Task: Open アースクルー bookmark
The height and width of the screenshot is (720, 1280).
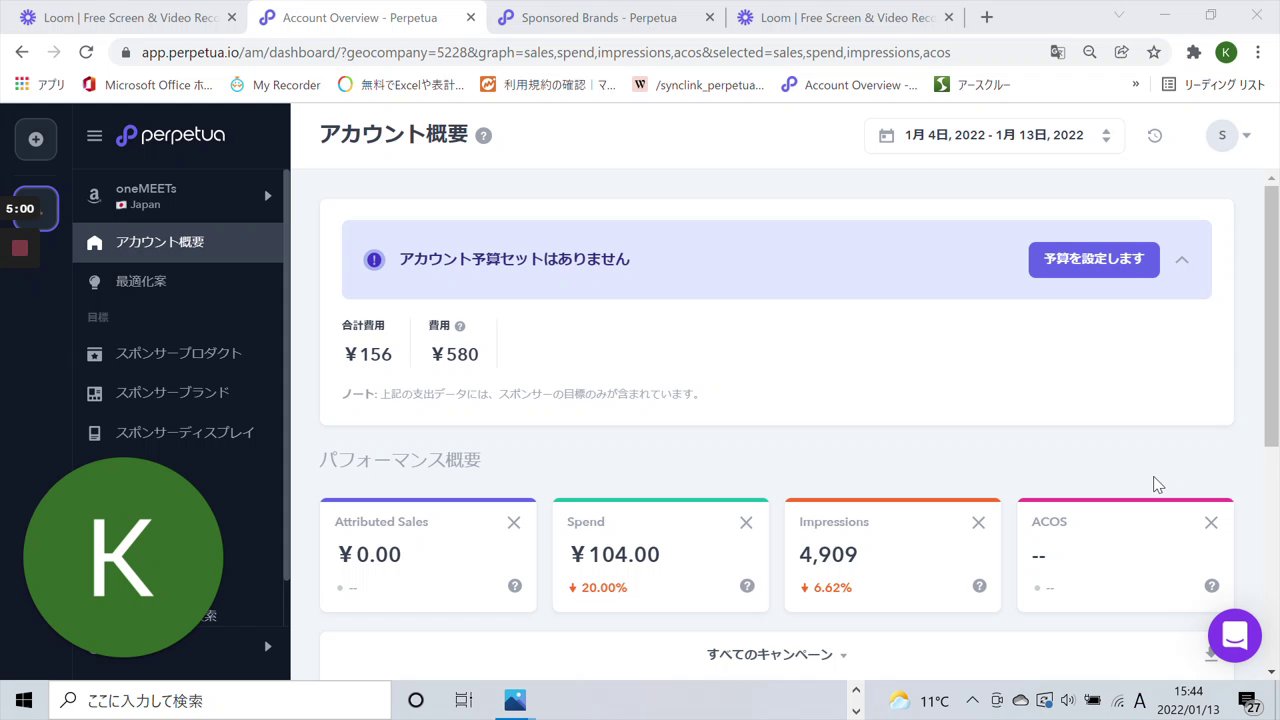Action: (972, 85)
